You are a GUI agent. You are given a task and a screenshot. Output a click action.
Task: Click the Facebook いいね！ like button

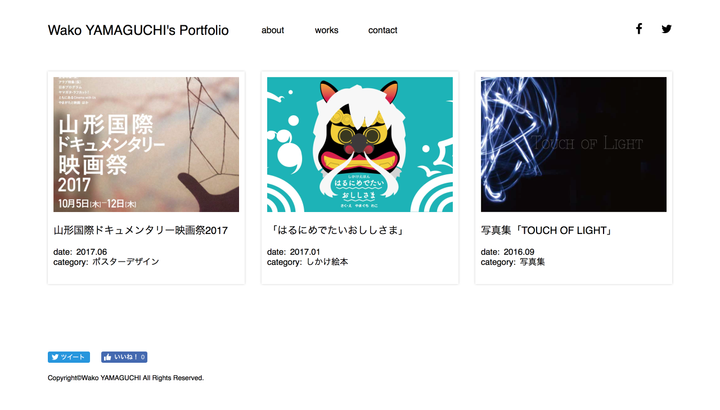[124, 357]
